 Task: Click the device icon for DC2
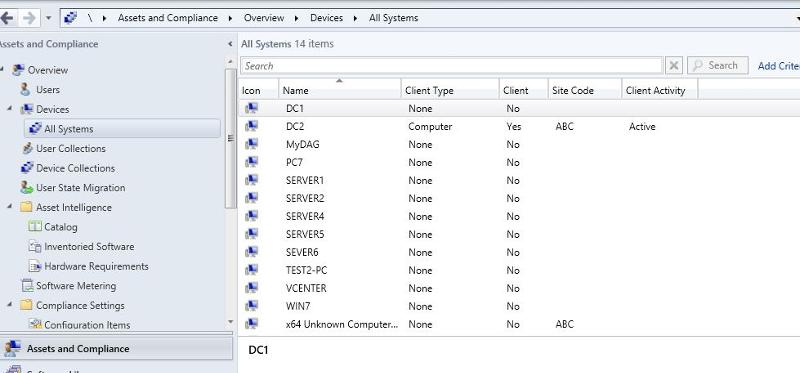point(252,126)
